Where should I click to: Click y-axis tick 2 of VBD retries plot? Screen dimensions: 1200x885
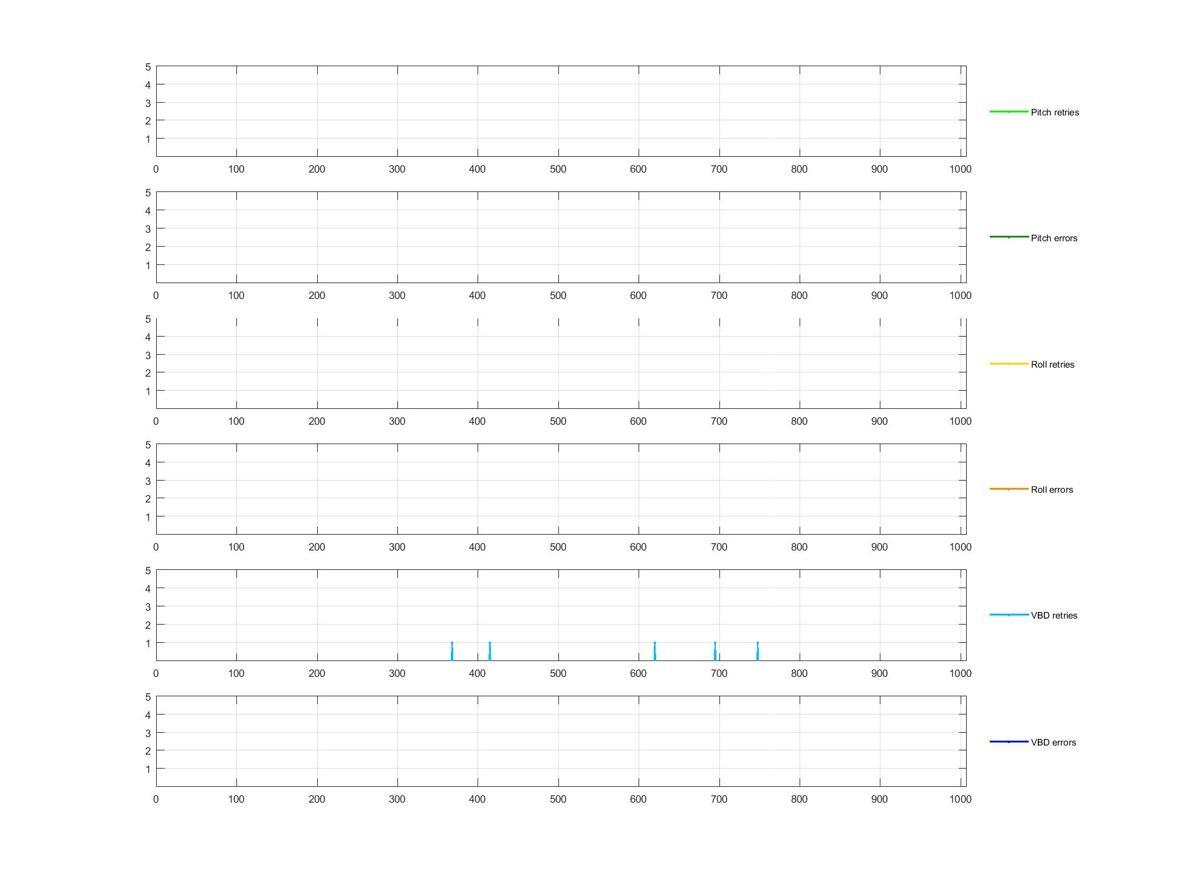coord(148,625)
